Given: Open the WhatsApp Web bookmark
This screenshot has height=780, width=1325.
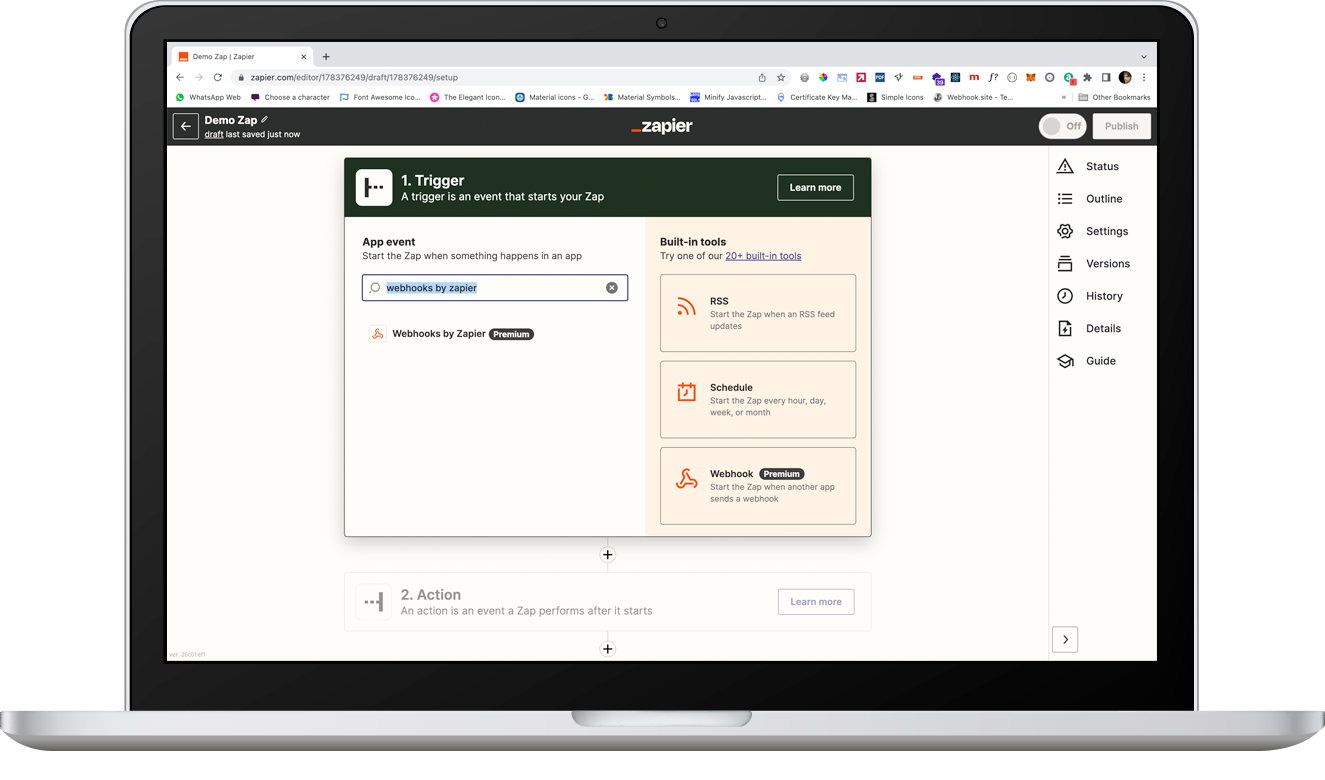Looking at the screenshot, I should pyautogui.click(x=208, y=98).
